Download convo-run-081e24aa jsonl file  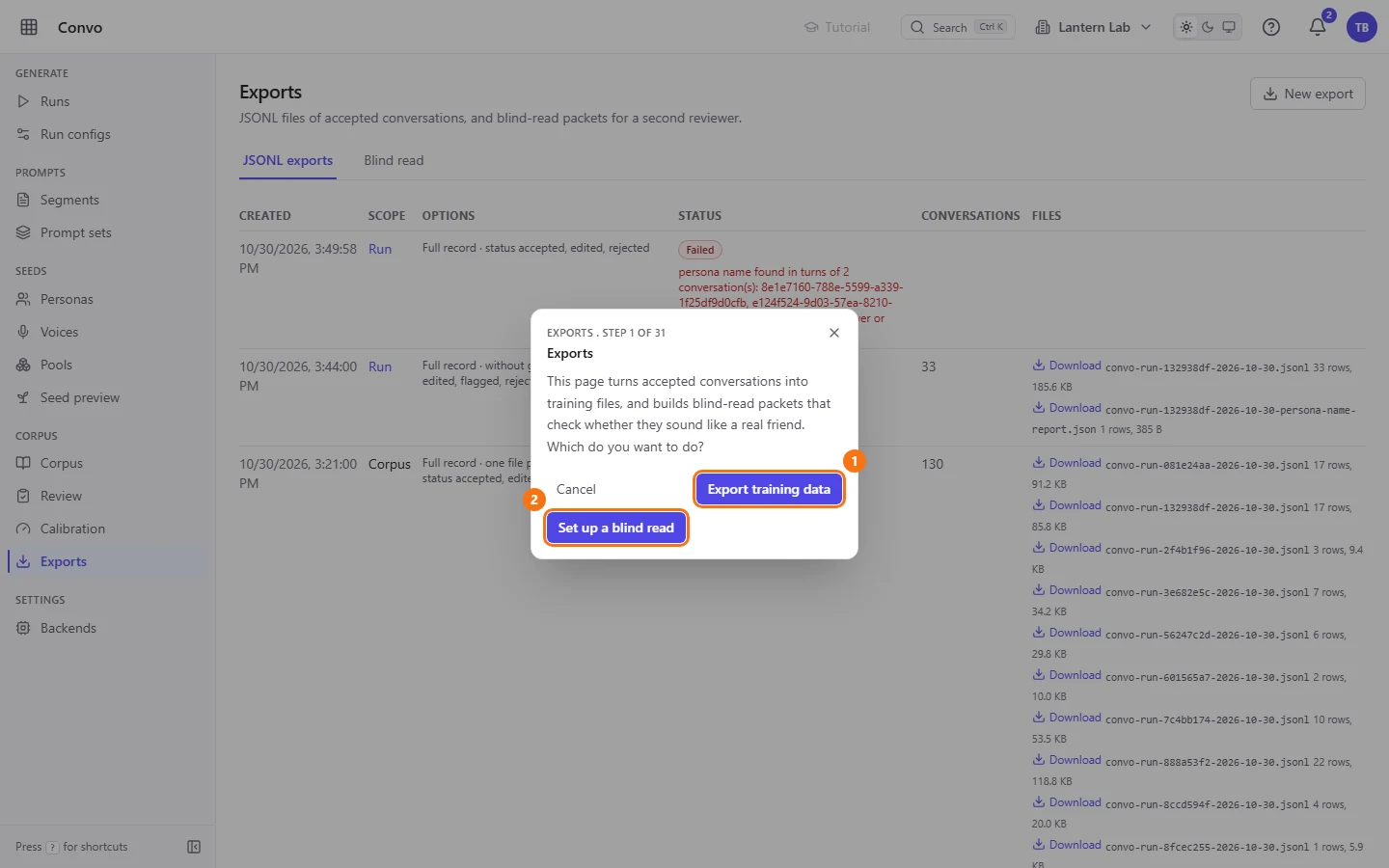1067,463
